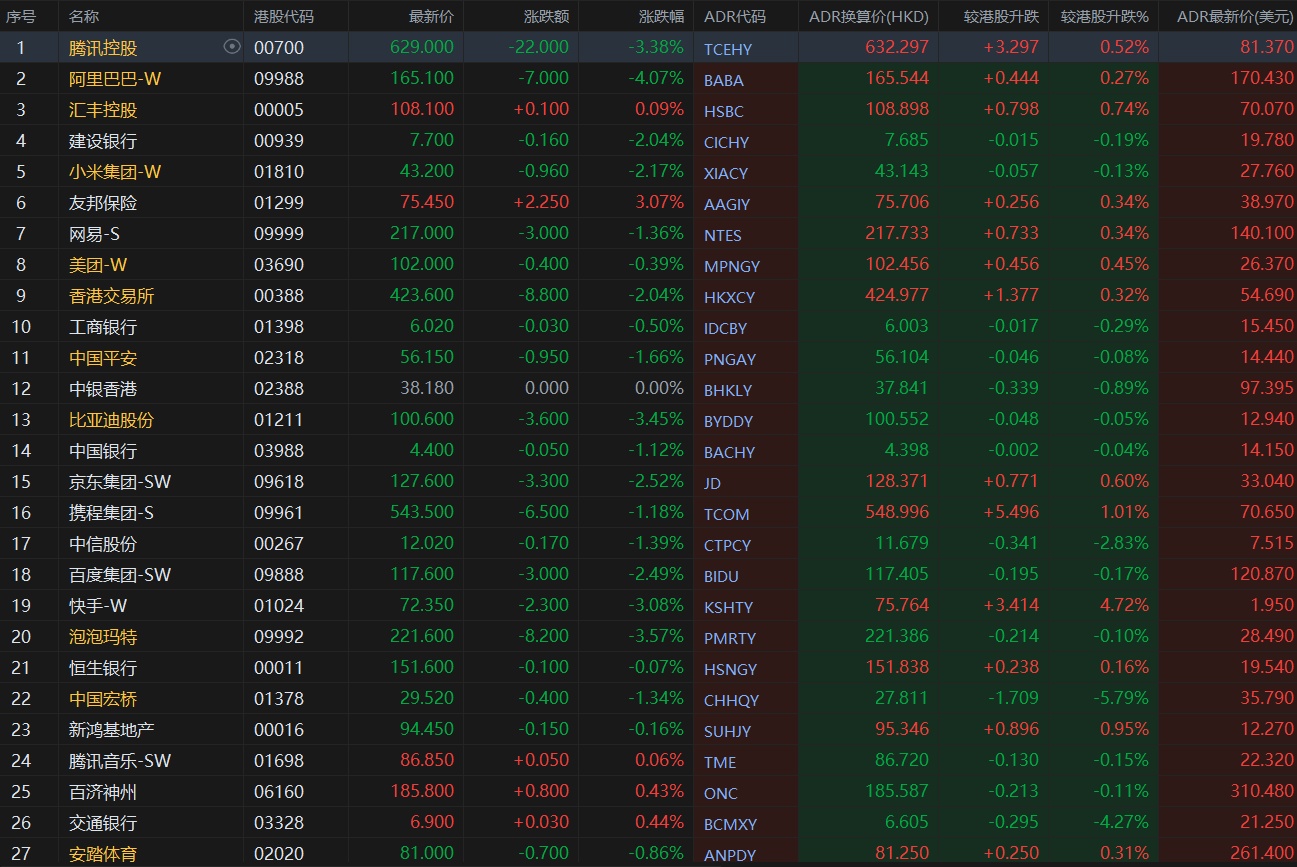Image resolution: width=1297 pixels, height=867 pixels.
Task: Choose the 新鸿基地产 stock name
Action: click(112, 729)
